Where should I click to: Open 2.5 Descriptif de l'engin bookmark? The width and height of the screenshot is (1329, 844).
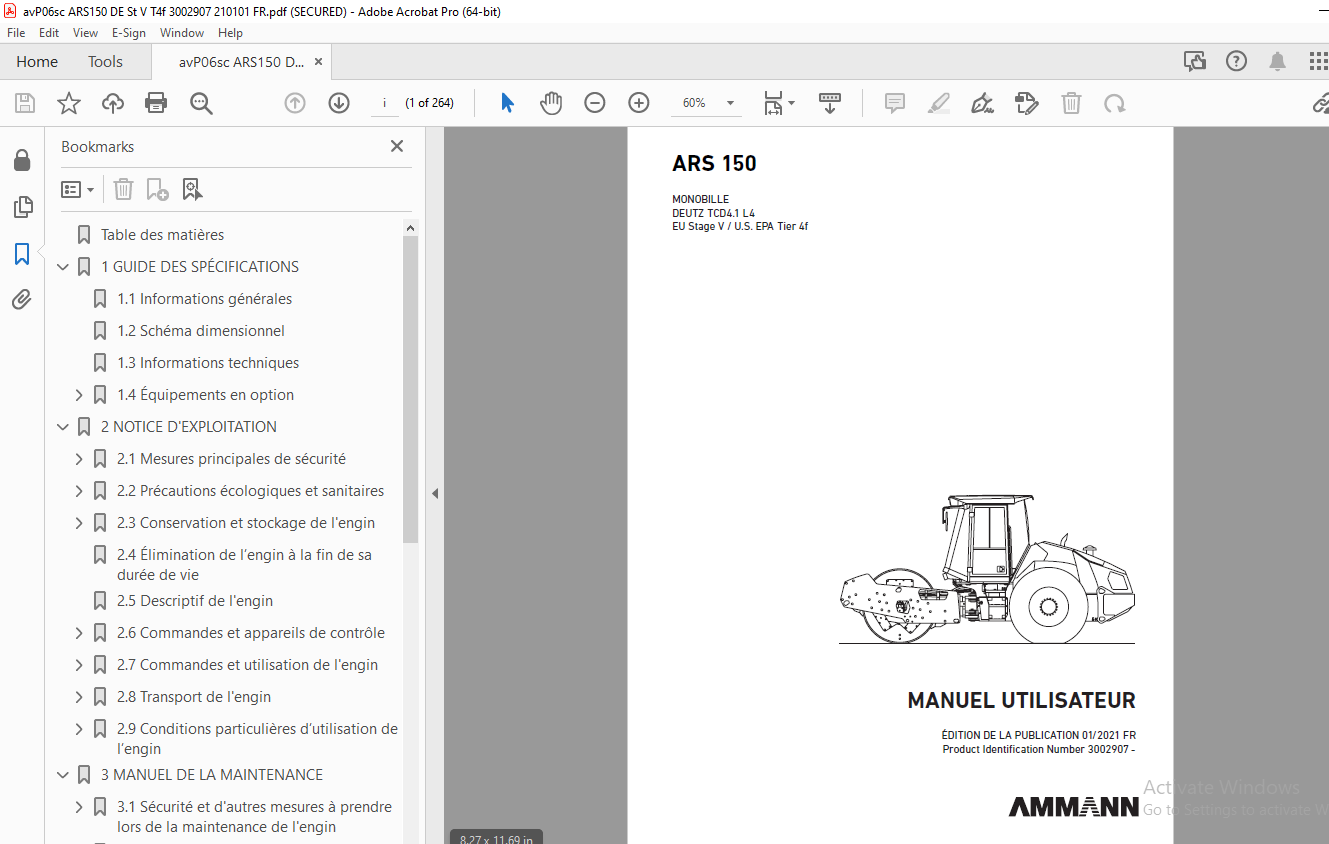(x=195, y=601)
